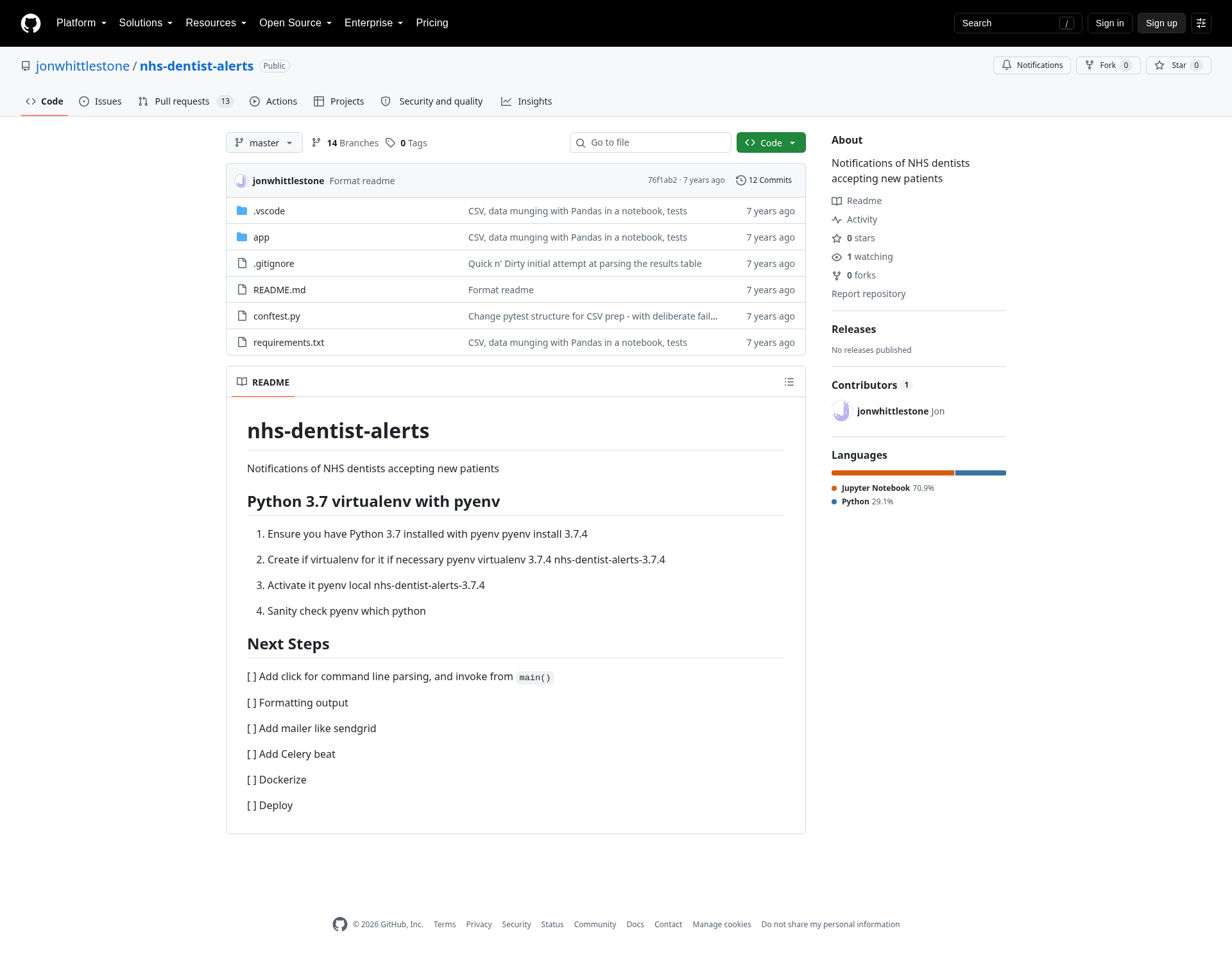Open conftest.py file
Image resolution: width=1232 pixels, height=958 pixels.
pyautogui.click(x=277, y=316)
